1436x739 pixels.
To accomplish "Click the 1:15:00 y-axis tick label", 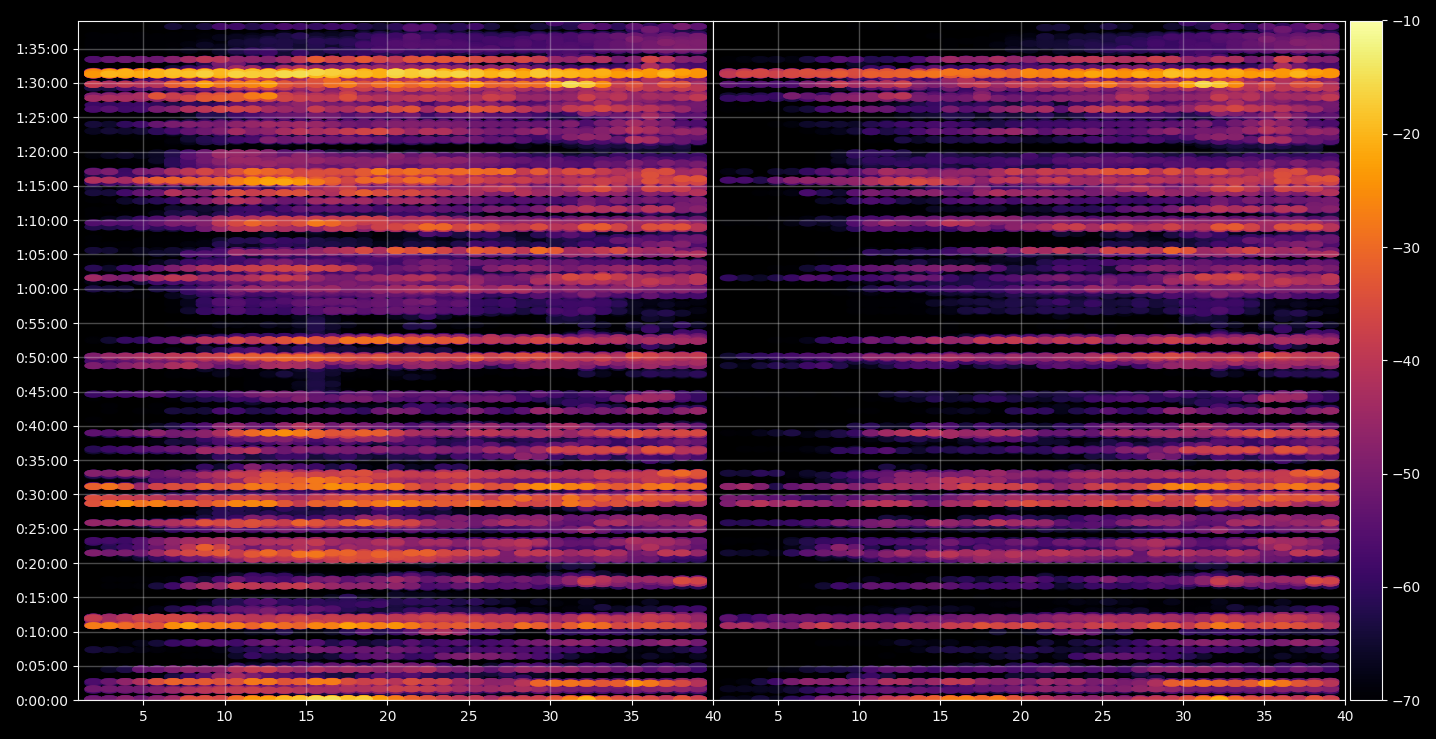I will 42,186.
